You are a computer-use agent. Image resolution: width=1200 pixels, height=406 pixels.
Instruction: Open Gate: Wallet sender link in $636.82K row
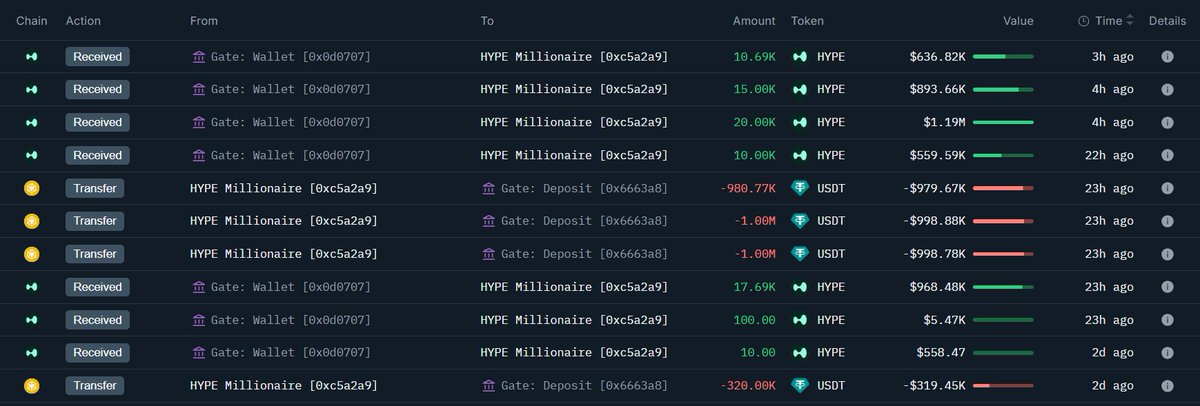(290, 57)
